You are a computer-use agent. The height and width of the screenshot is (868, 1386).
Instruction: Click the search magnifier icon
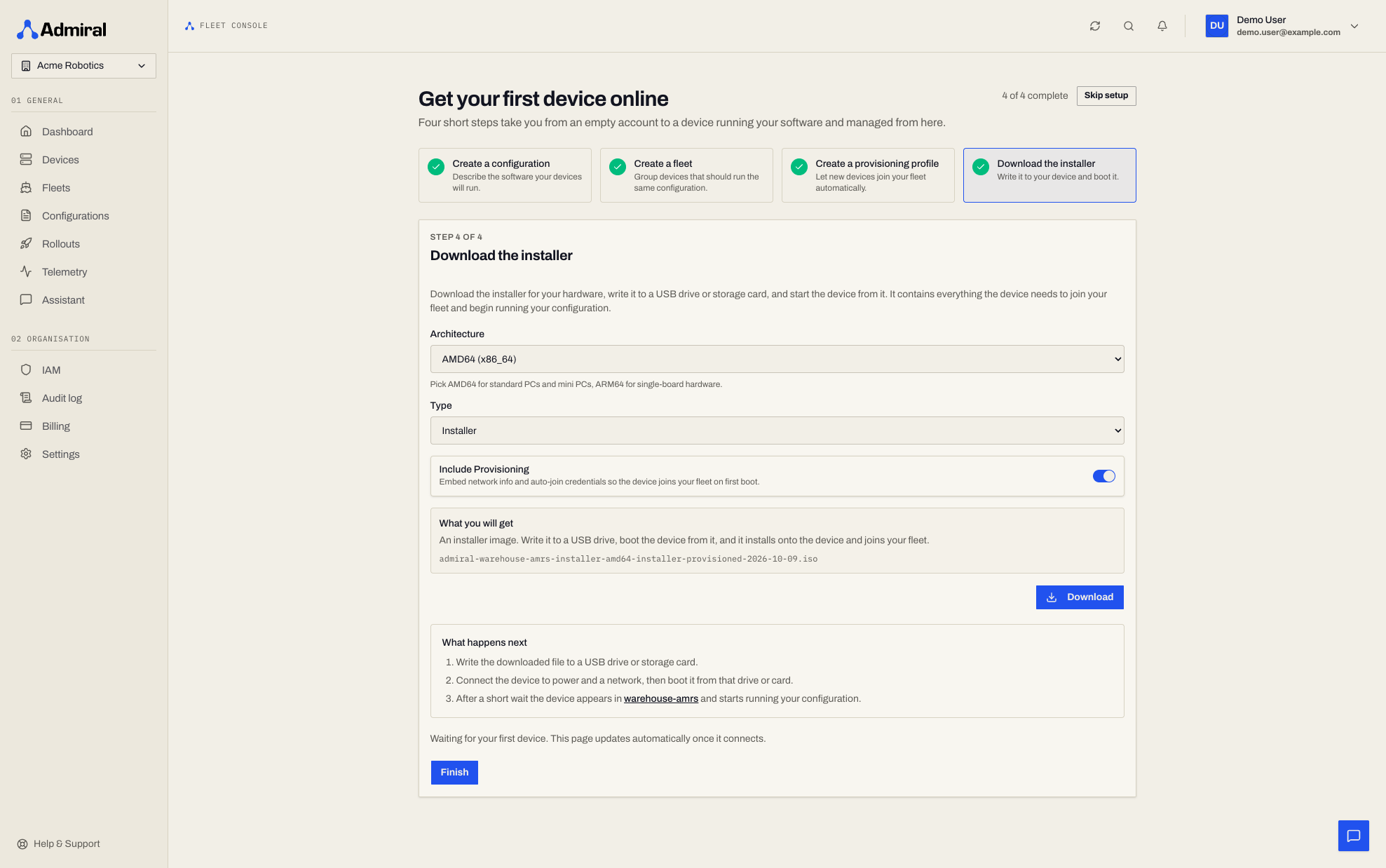click(1129, 26)
